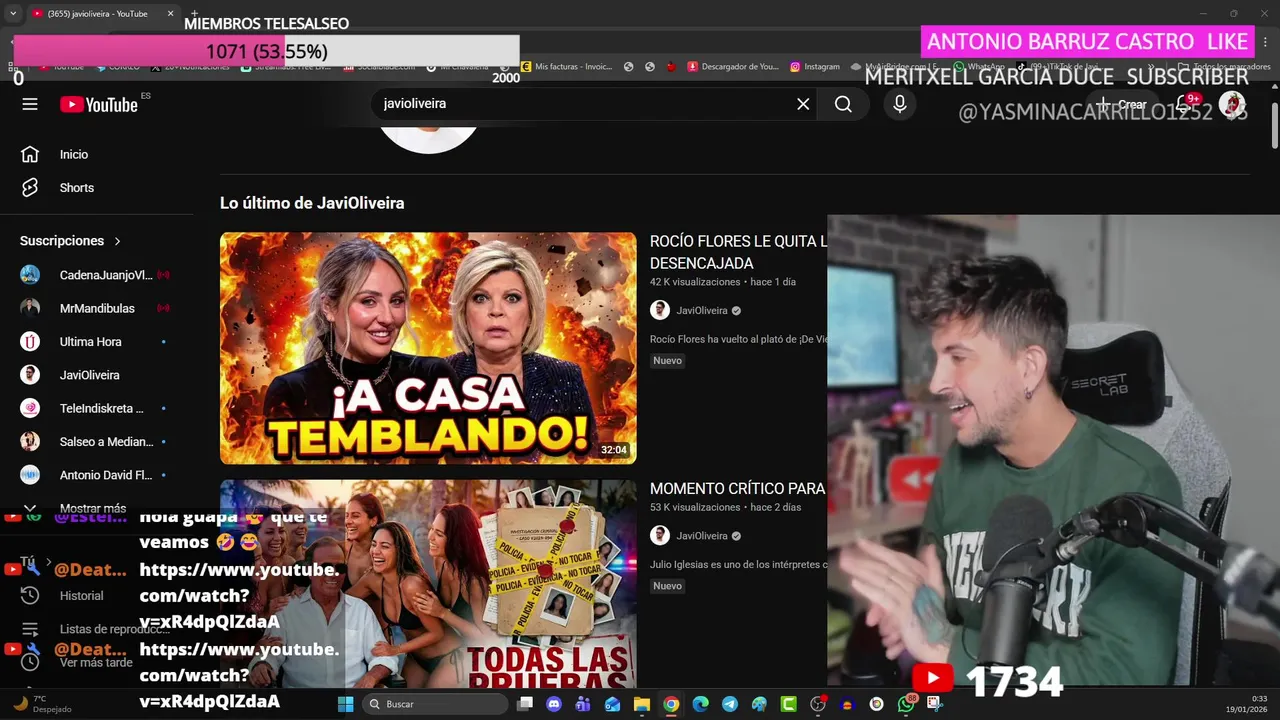Open Microsoft Teams from the taskbar

point(583,704)
